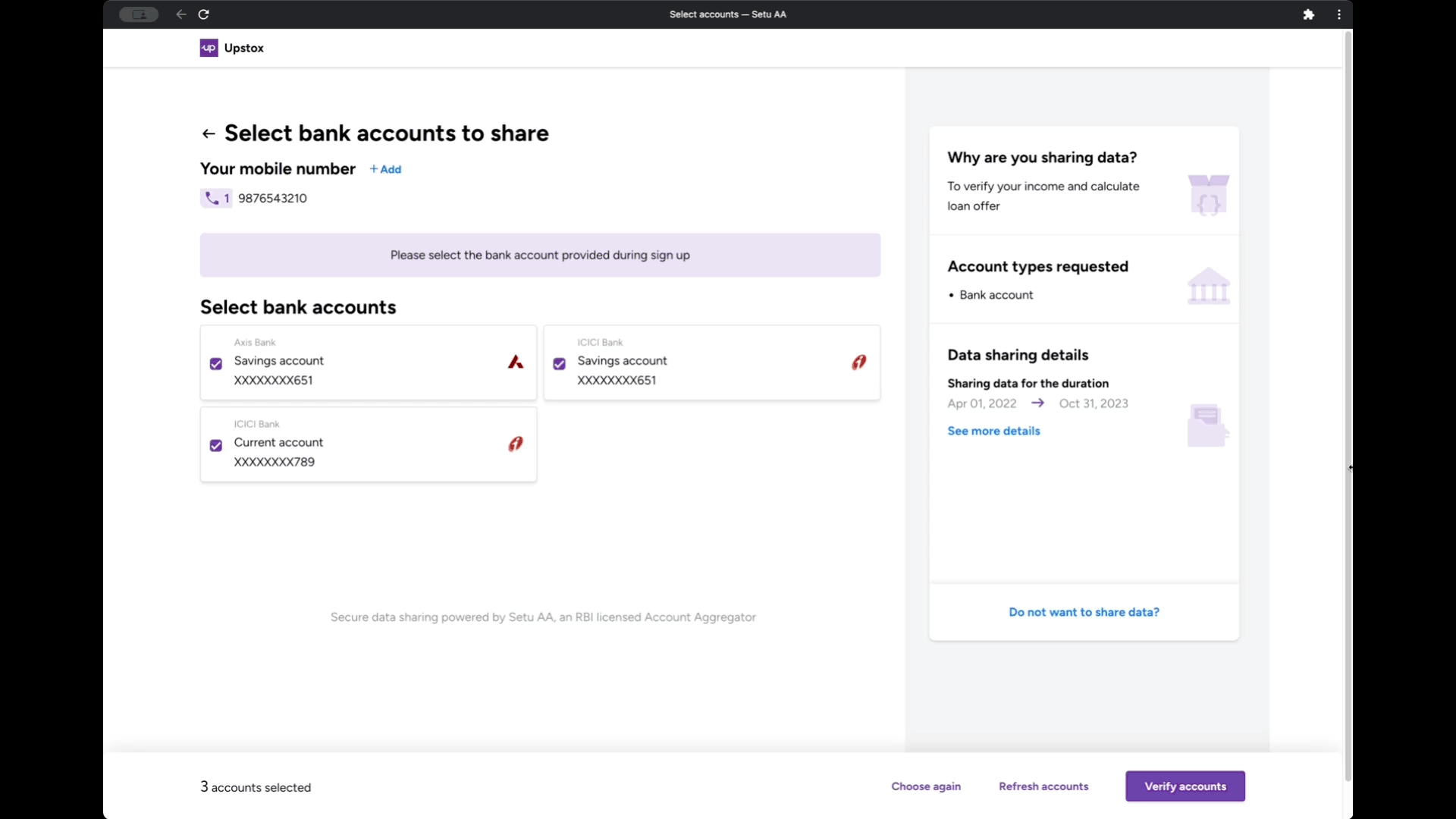The image size is (1456, 819).
Task: Uncheck the Axis Bank Savings account checkbox
Action: coord(216,364)
